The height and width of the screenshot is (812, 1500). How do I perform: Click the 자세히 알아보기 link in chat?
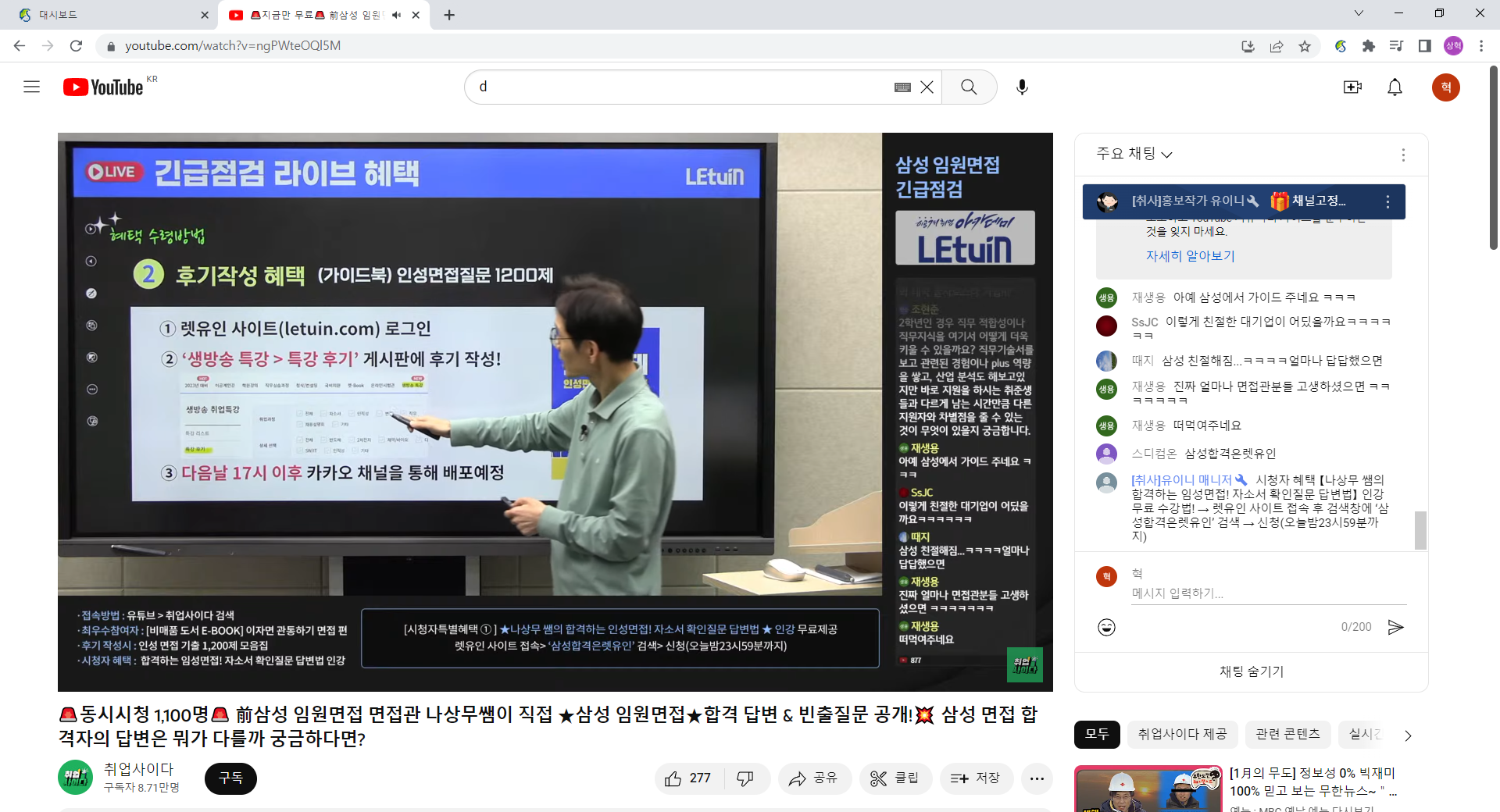point(1190,256)
